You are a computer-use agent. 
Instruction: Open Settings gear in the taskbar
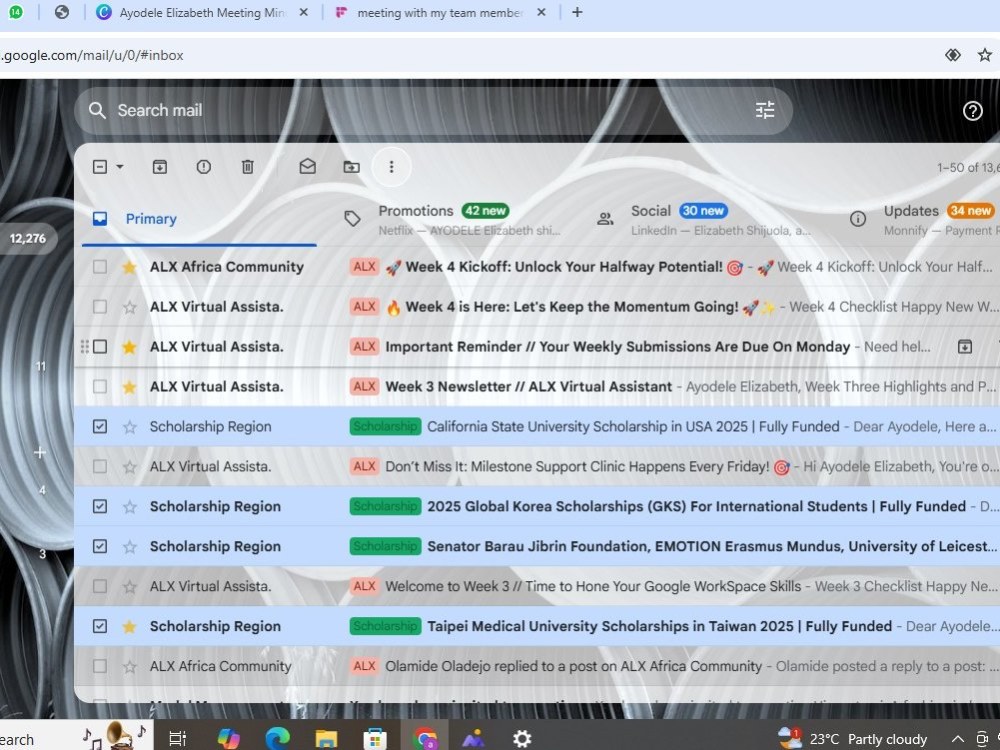coord(522,739)
